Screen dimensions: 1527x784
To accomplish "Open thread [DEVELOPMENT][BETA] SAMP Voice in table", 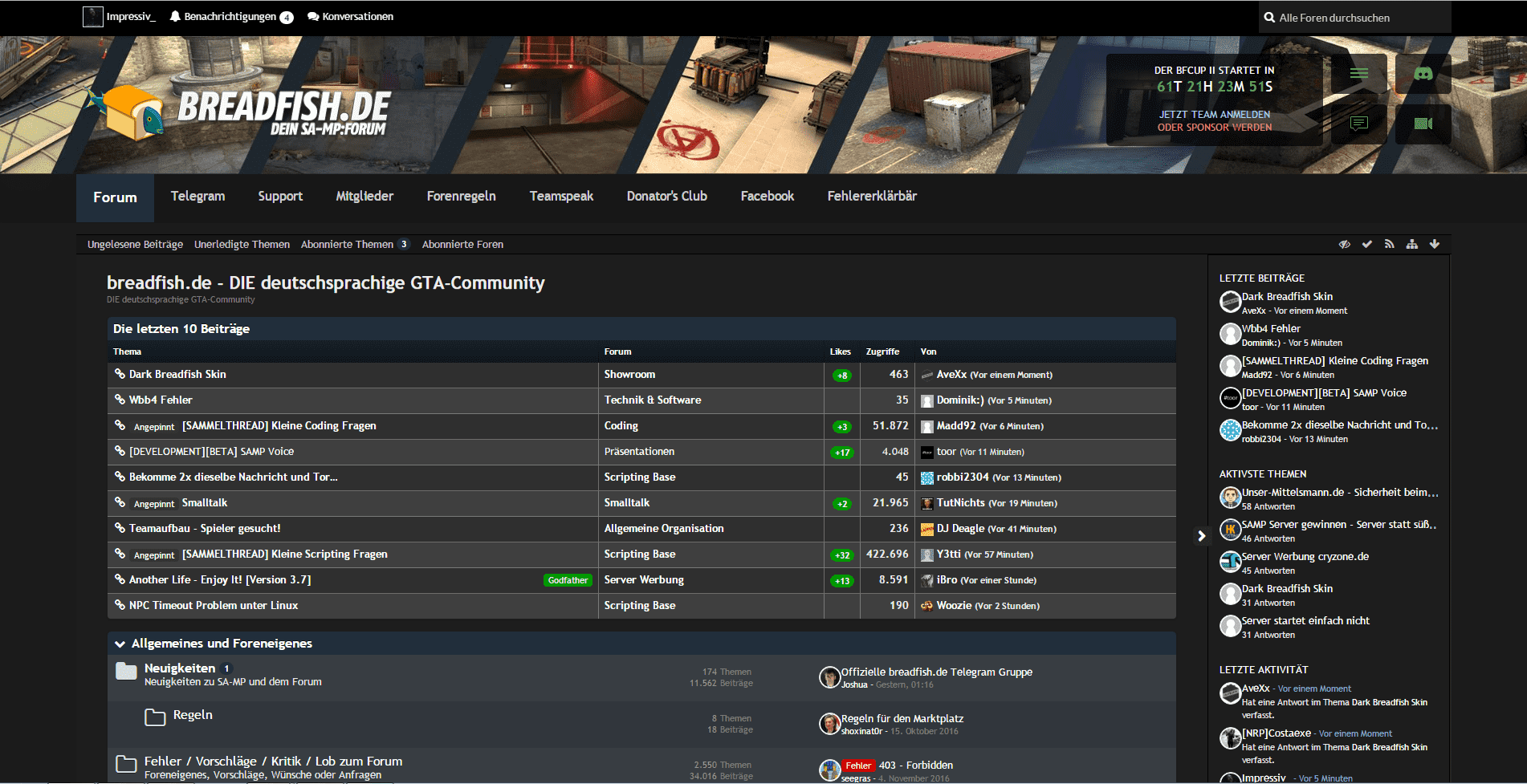I will [211, 452].
